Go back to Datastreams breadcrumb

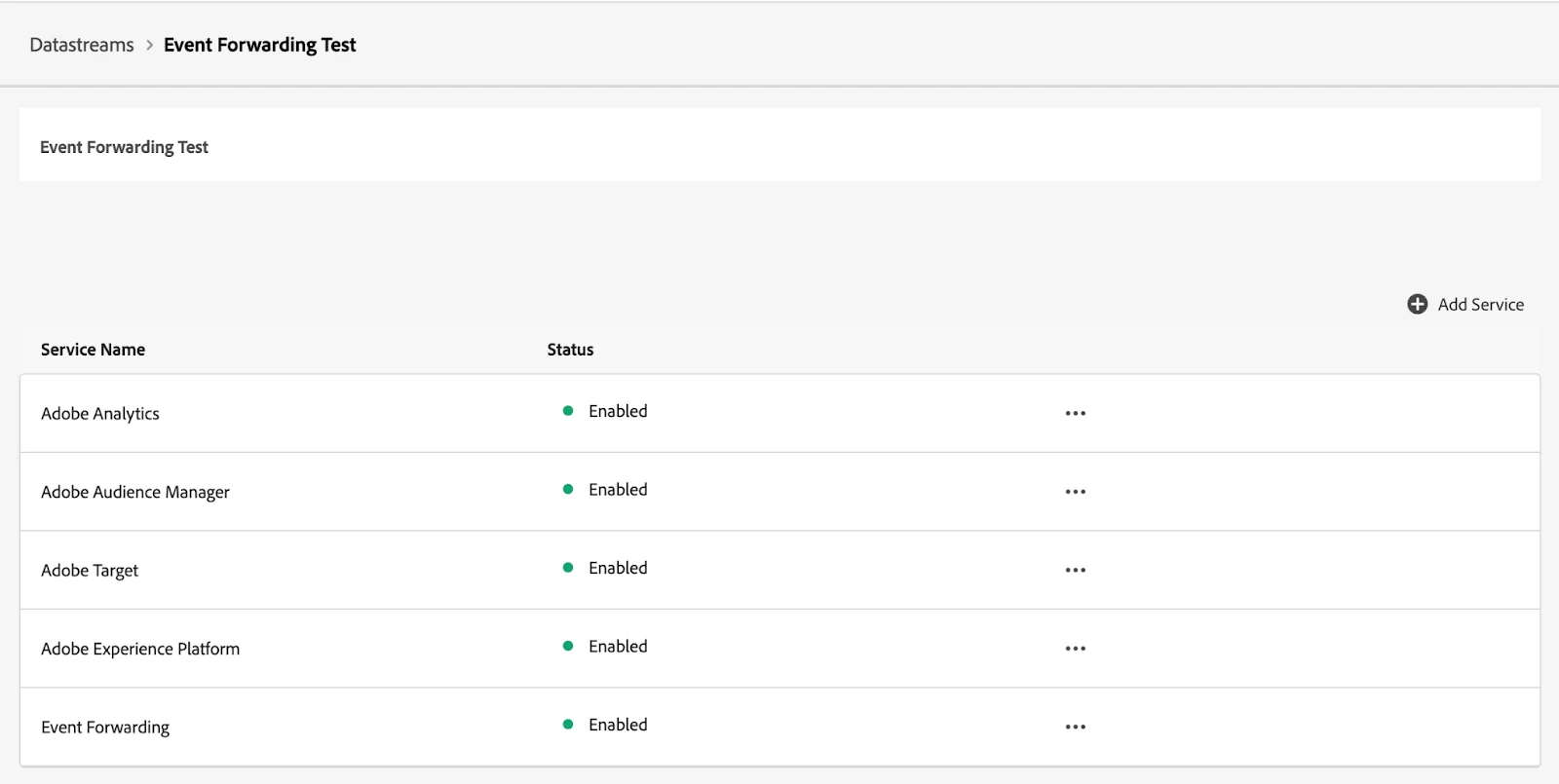[82, 45]
